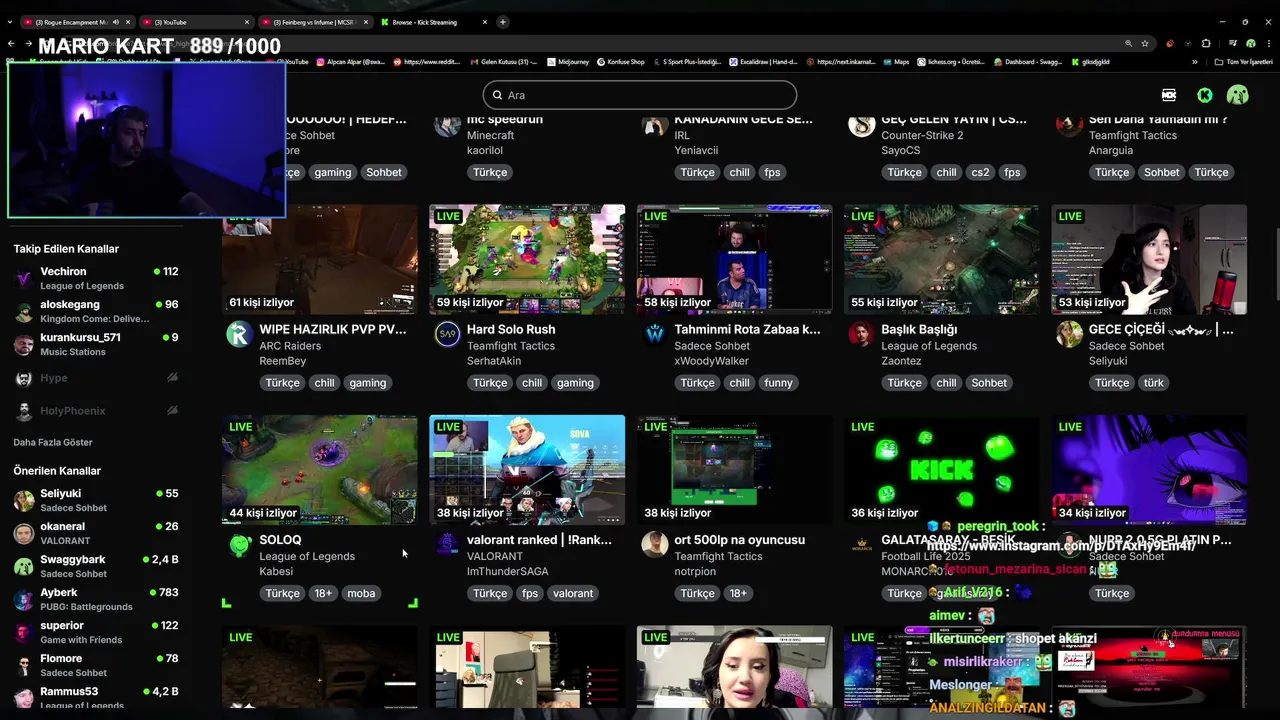Open Seliyuki's avatar beside GECE ÇİÇEĞİ
1280x720 pixels.
pyautogui.click(x=1070, y=334)
